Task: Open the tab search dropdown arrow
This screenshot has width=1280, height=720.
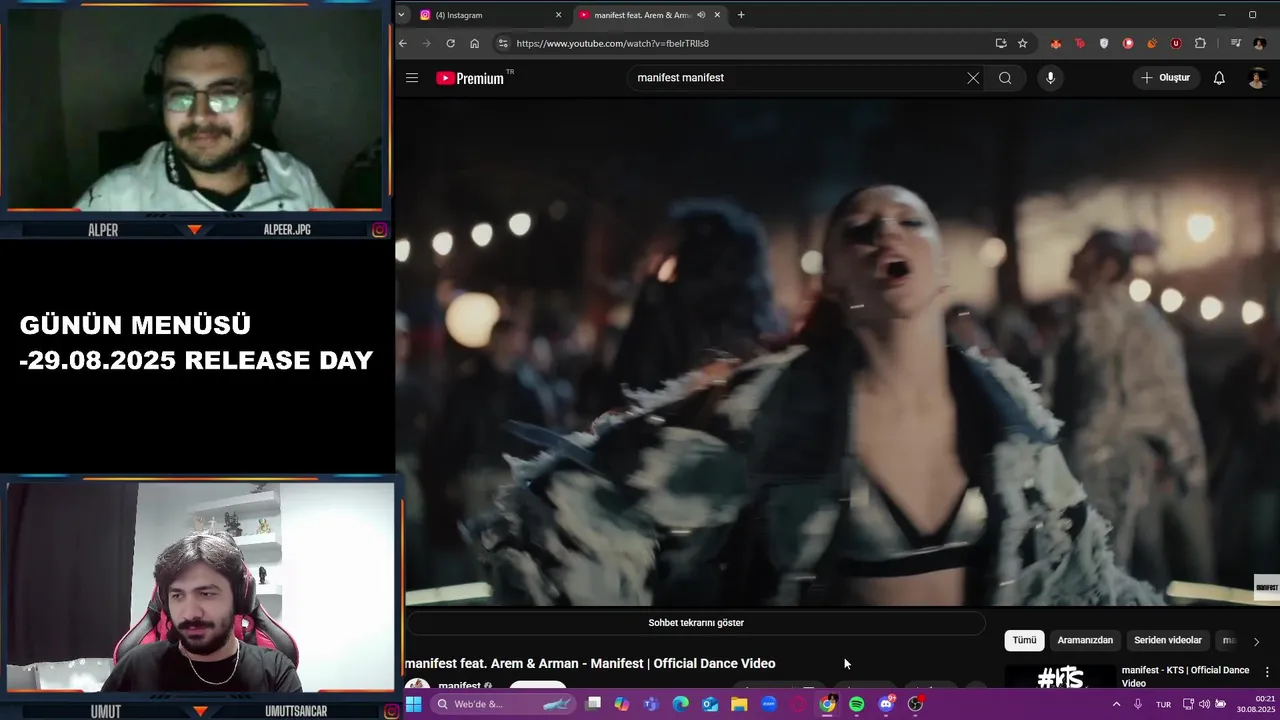Action: coord(401,15)
